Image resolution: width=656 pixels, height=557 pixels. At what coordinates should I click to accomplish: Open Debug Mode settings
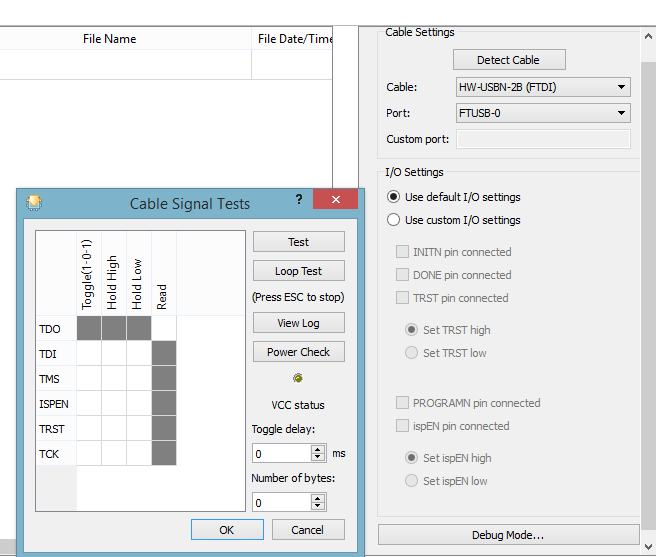508,535
